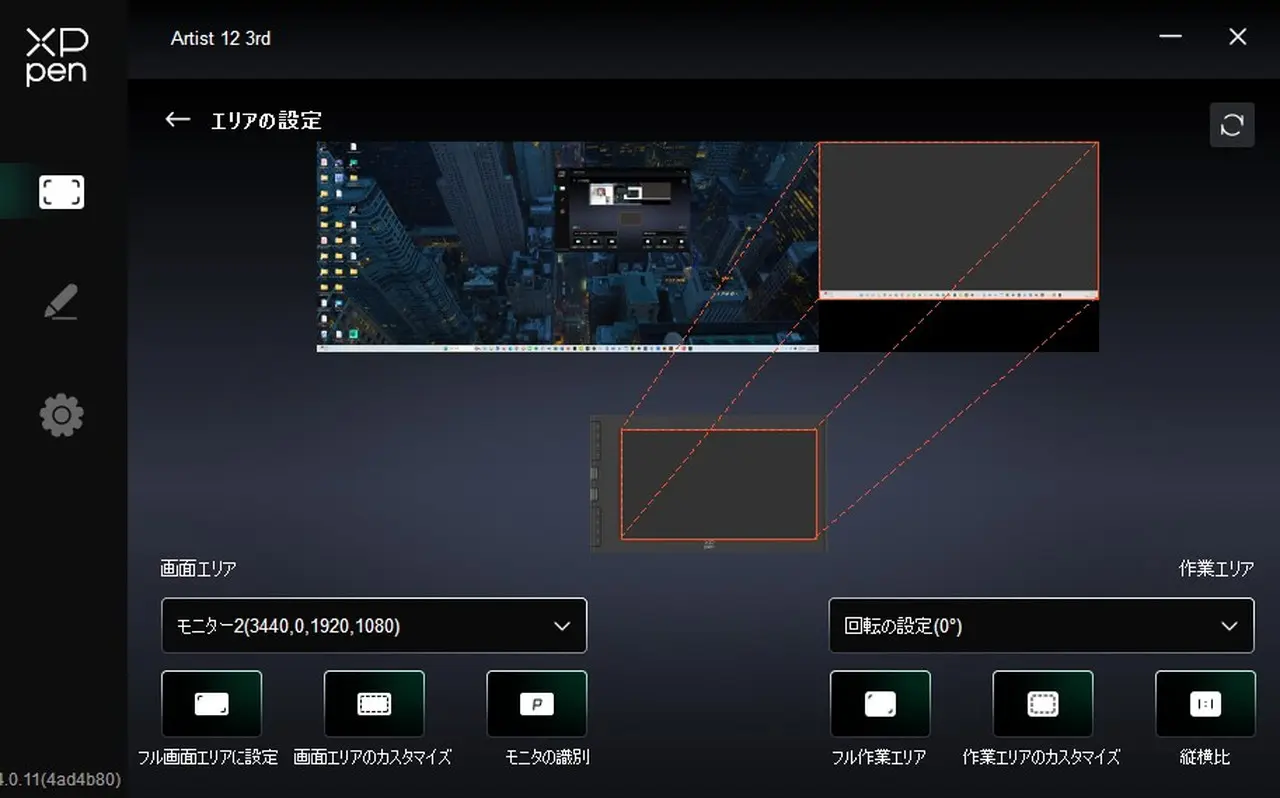Identify monitors with モニタの識別 button

click(536, 704)
